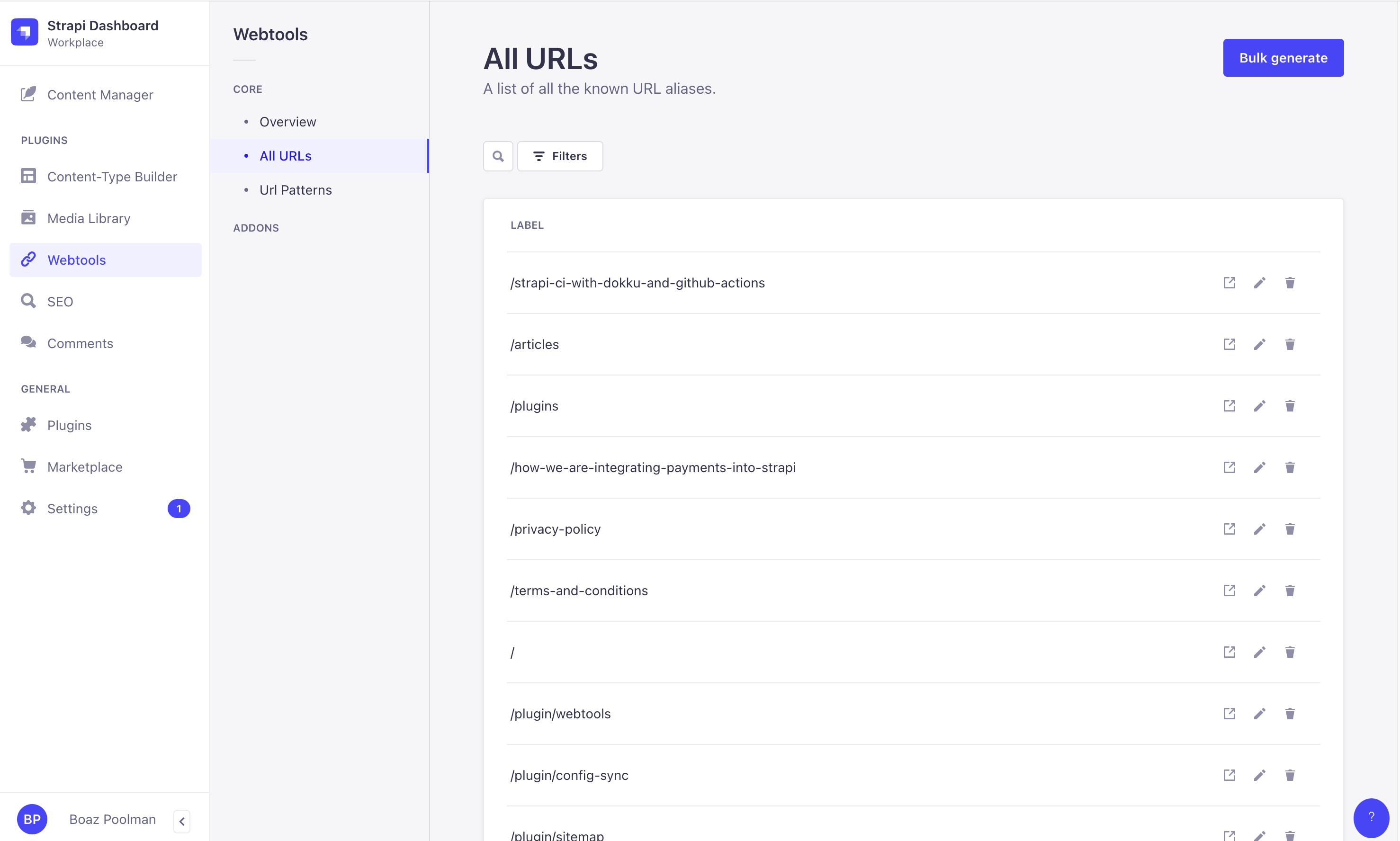Viewport: 1400px width, 841px height.
Task: Edit /how-we-are-integrating-payments-into-strapi alias
Action: tap(1259, 467)
